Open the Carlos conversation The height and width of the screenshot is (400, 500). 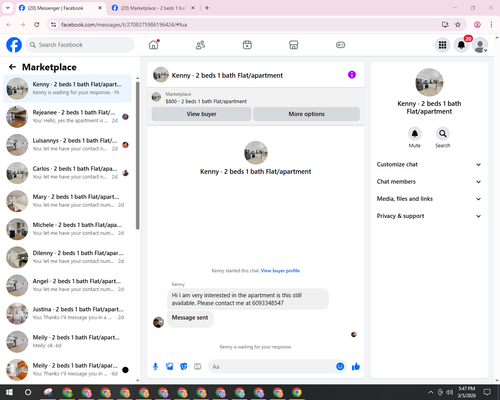[x=67, y=173]
